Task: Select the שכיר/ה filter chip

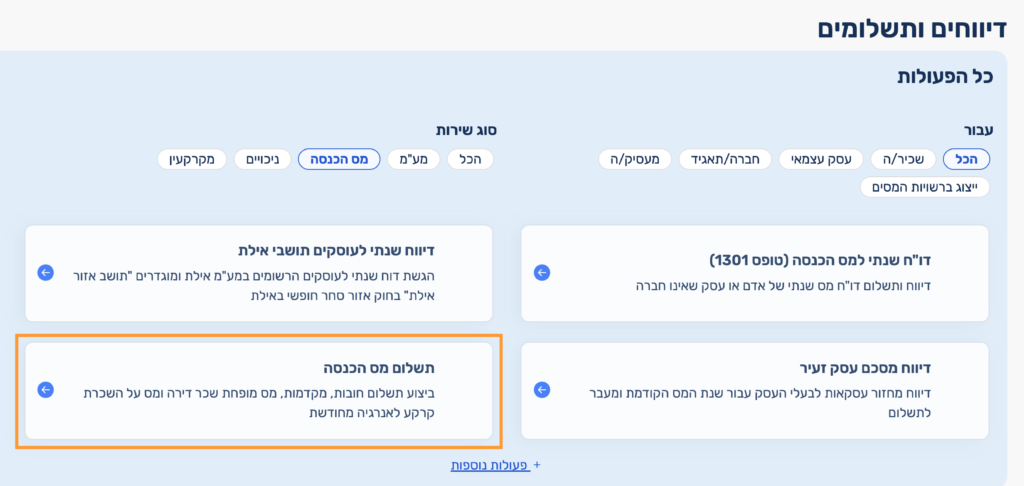Action: coord(903,159)
